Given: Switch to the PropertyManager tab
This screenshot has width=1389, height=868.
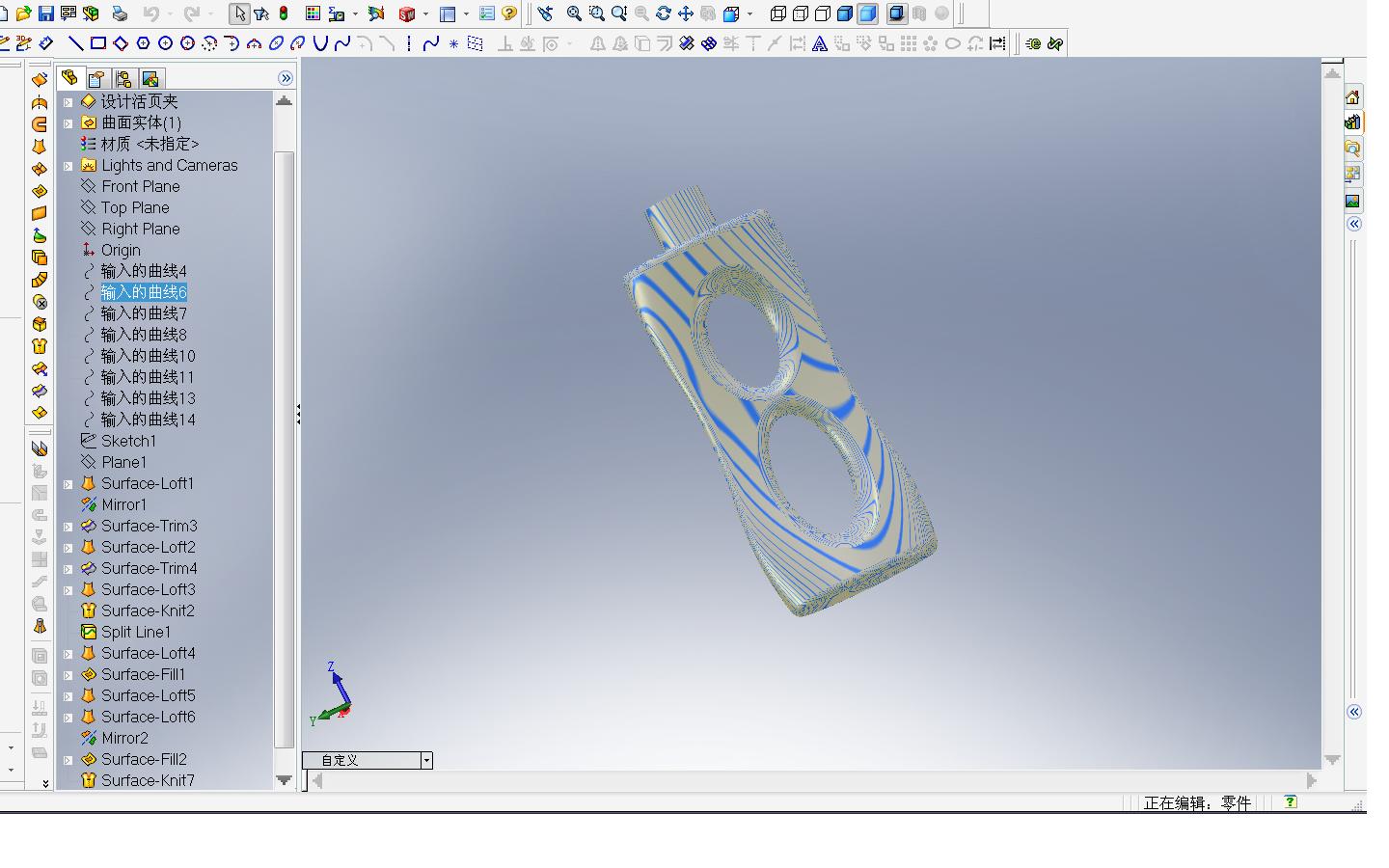Looking at the screenshot, I should point(96,78).
